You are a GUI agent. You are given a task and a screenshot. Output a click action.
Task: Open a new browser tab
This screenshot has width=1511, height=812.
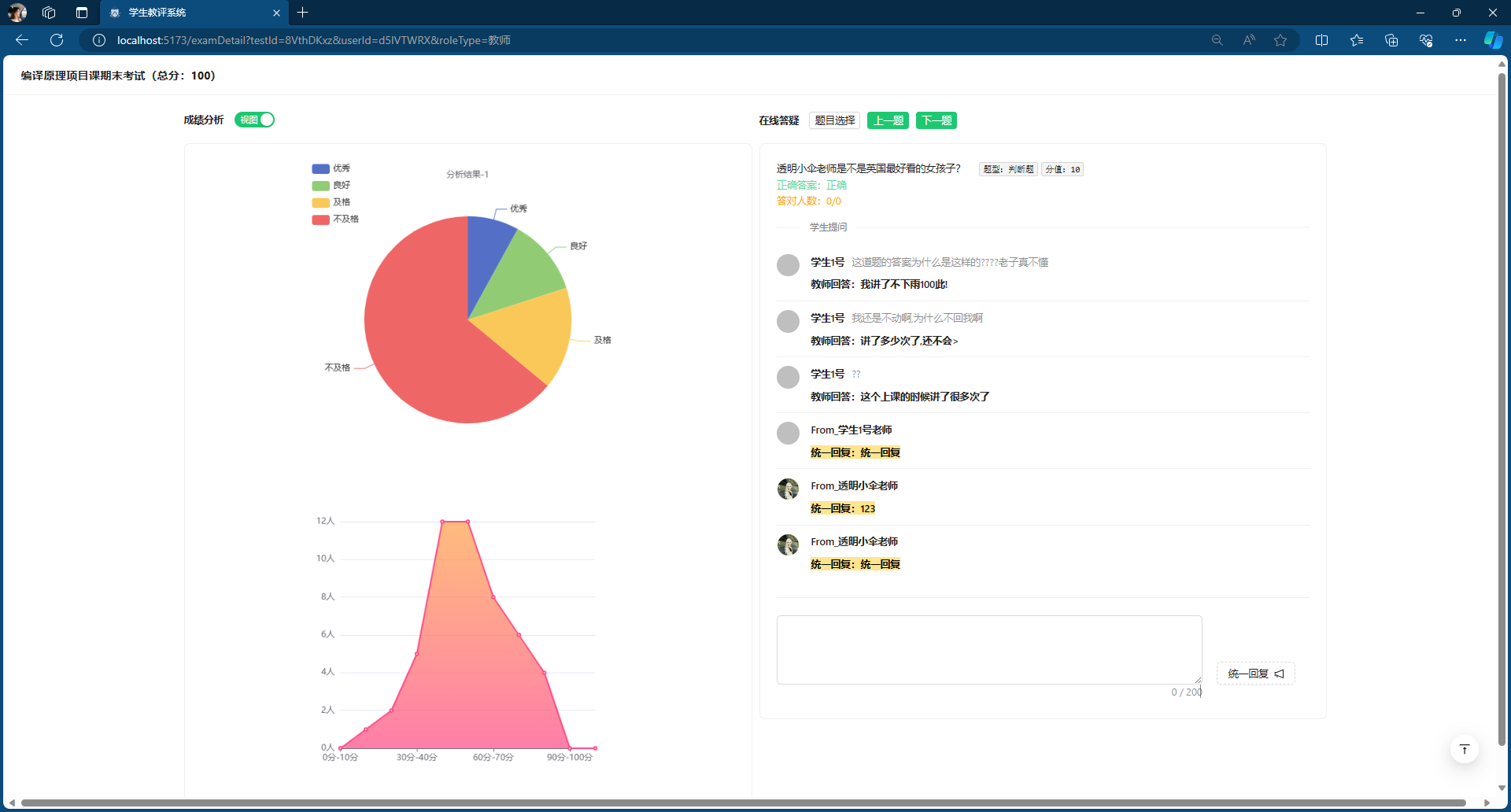click(303, 13)
